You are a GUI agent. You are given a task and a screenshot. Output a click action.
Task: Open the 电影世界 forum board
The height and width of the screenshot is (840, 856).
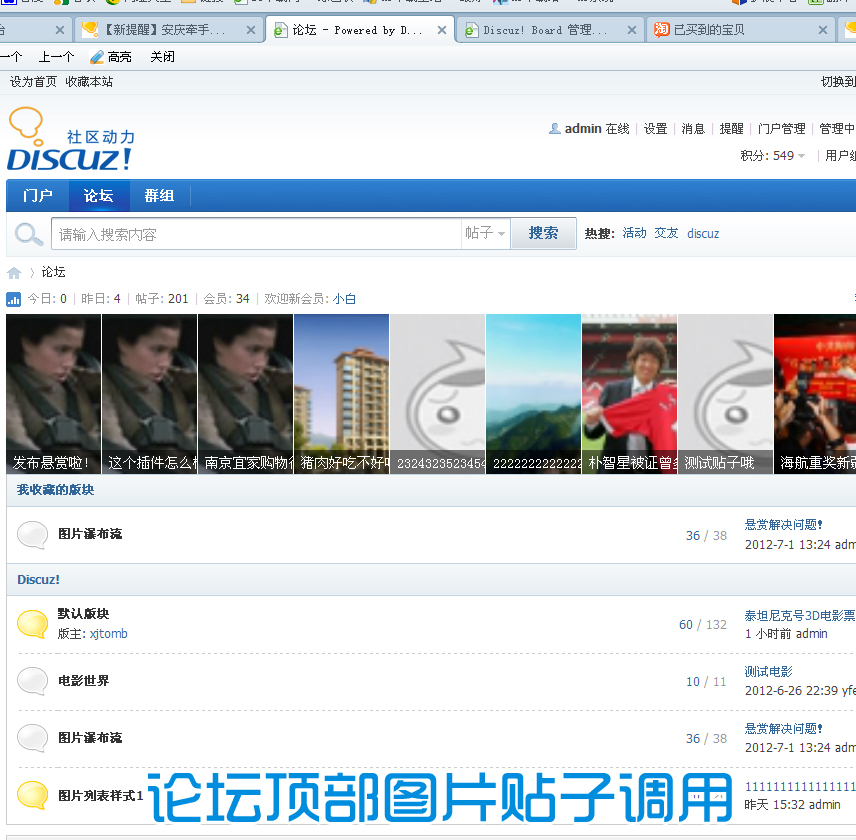pyautogui.click(x=84, y=681)
